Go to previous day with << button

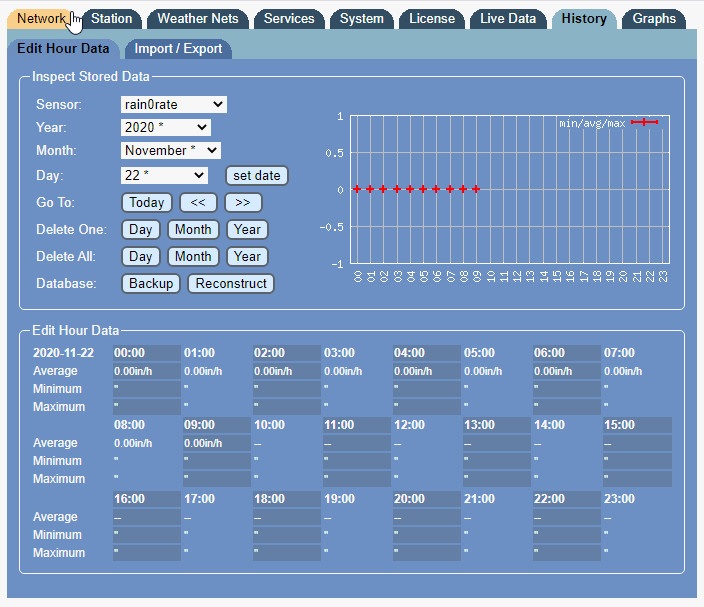(198, 202)
